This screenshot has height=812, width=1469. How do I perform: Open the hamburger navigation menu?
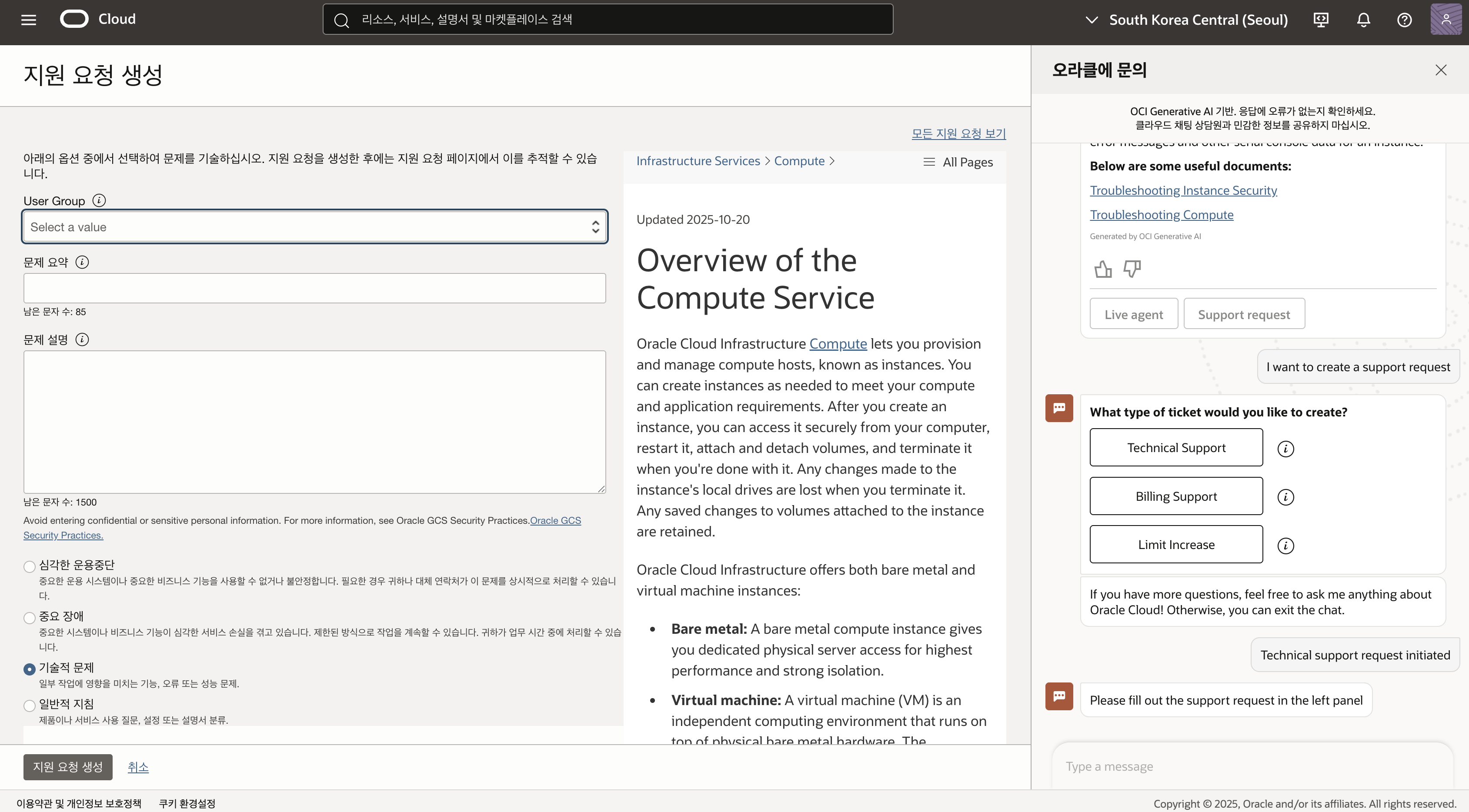29,20
